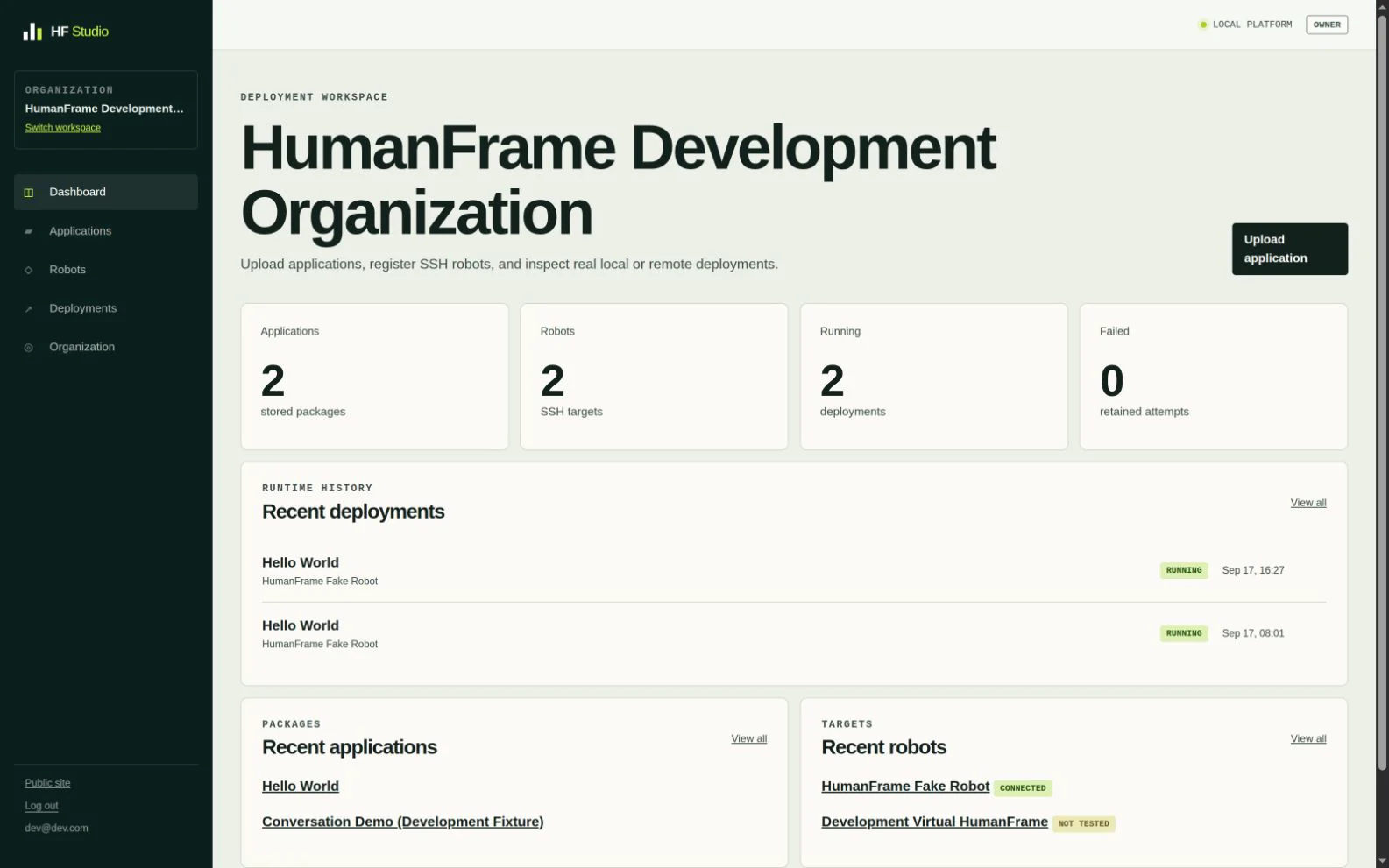This screenshot has height=868, width=1389.
Task: Click the Public site link
Action: tap(47, 783)
